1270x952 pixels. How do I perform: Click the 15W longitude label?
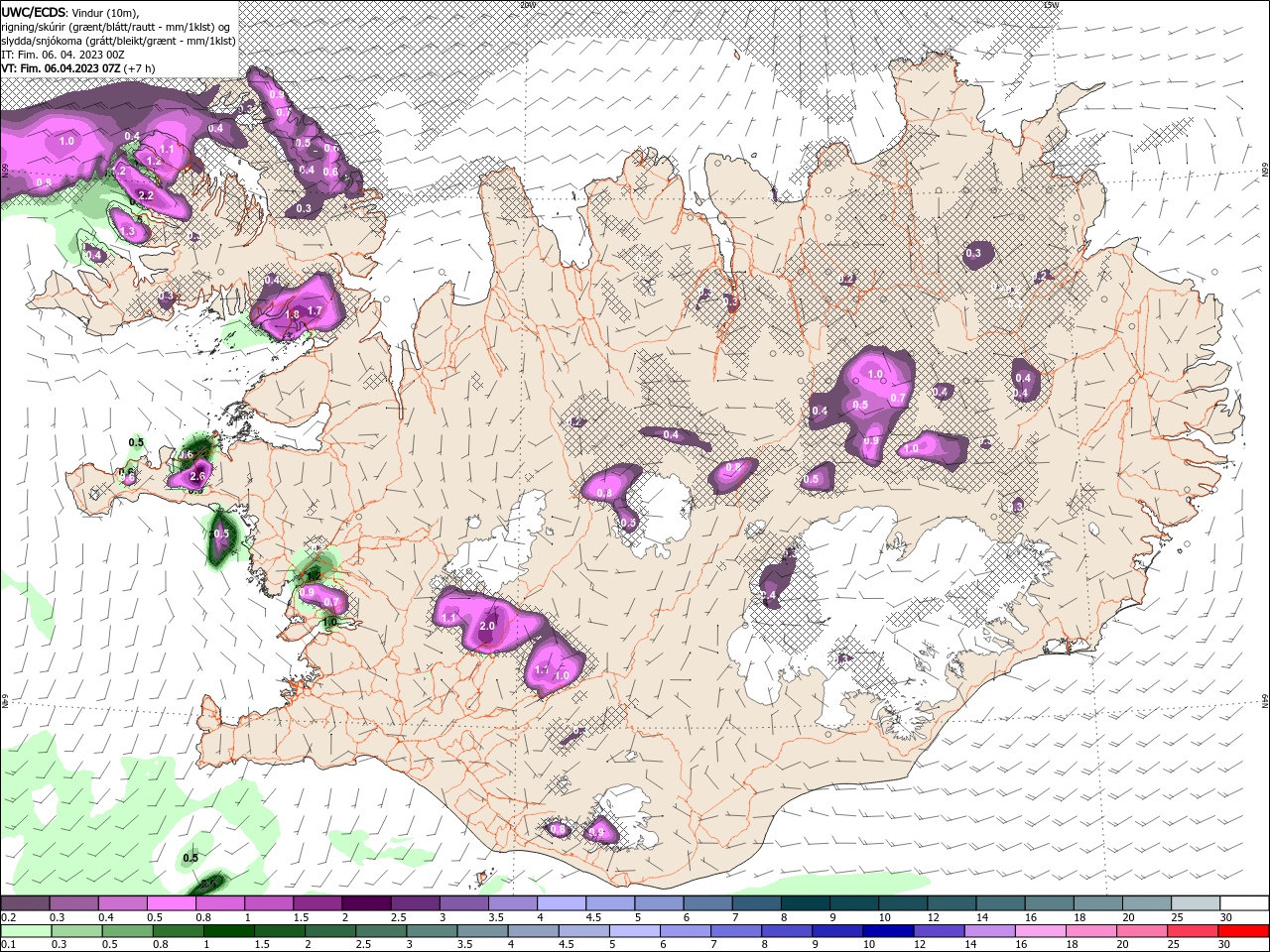(x=1051, y=5)
